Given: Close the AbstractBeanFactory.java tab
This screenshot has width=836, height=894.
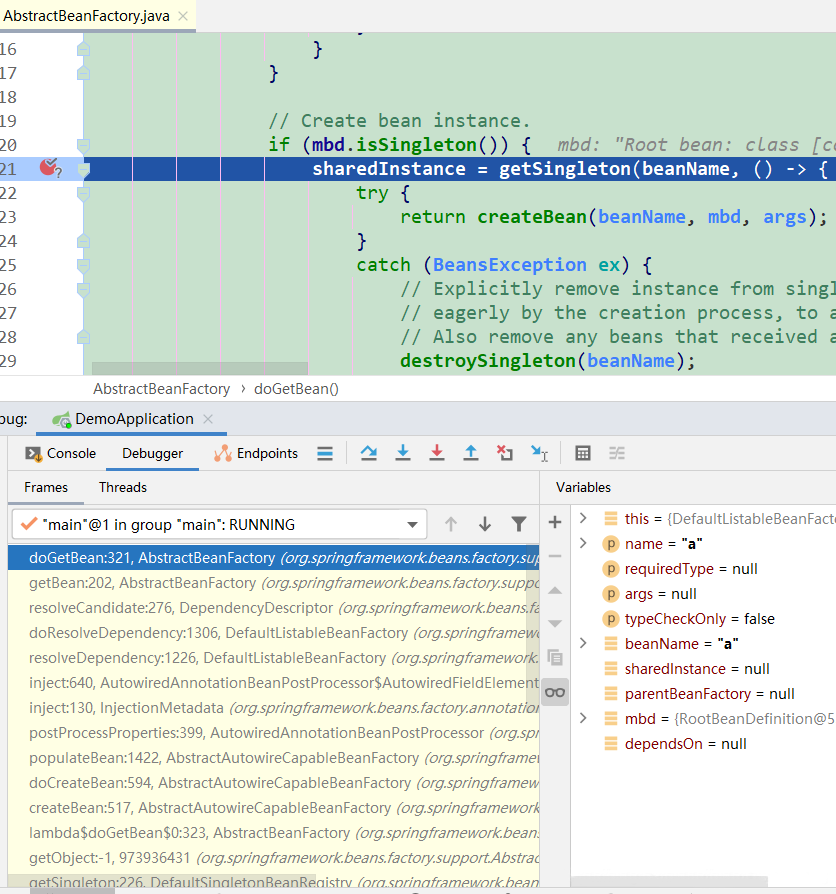Looking at the screenshot, I should click(x=183, y=16).
